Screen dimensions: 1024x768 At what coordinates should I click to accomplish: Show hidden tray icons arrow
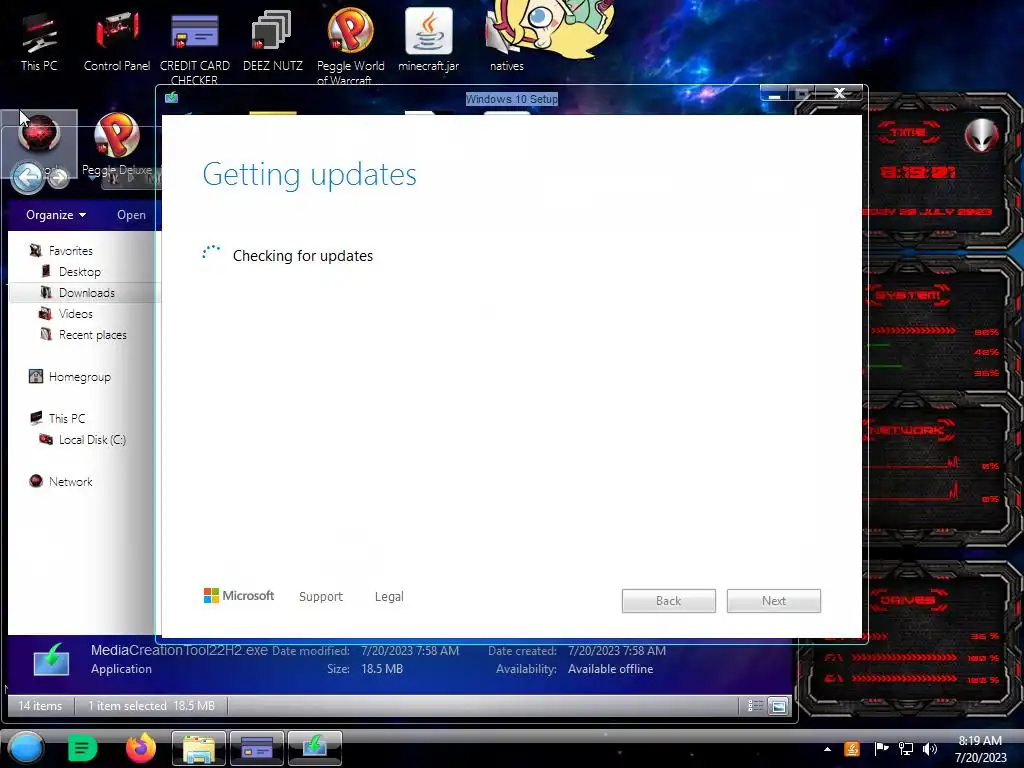tap(827, 749)
